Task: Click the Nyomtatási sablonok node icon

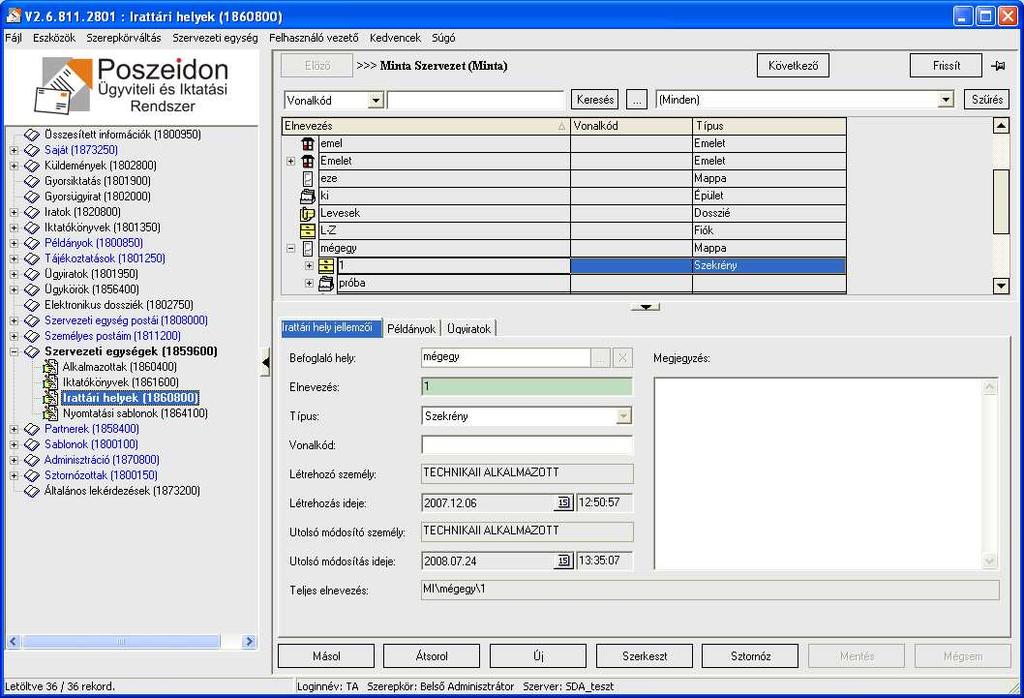Action: [x=50, y=414]
